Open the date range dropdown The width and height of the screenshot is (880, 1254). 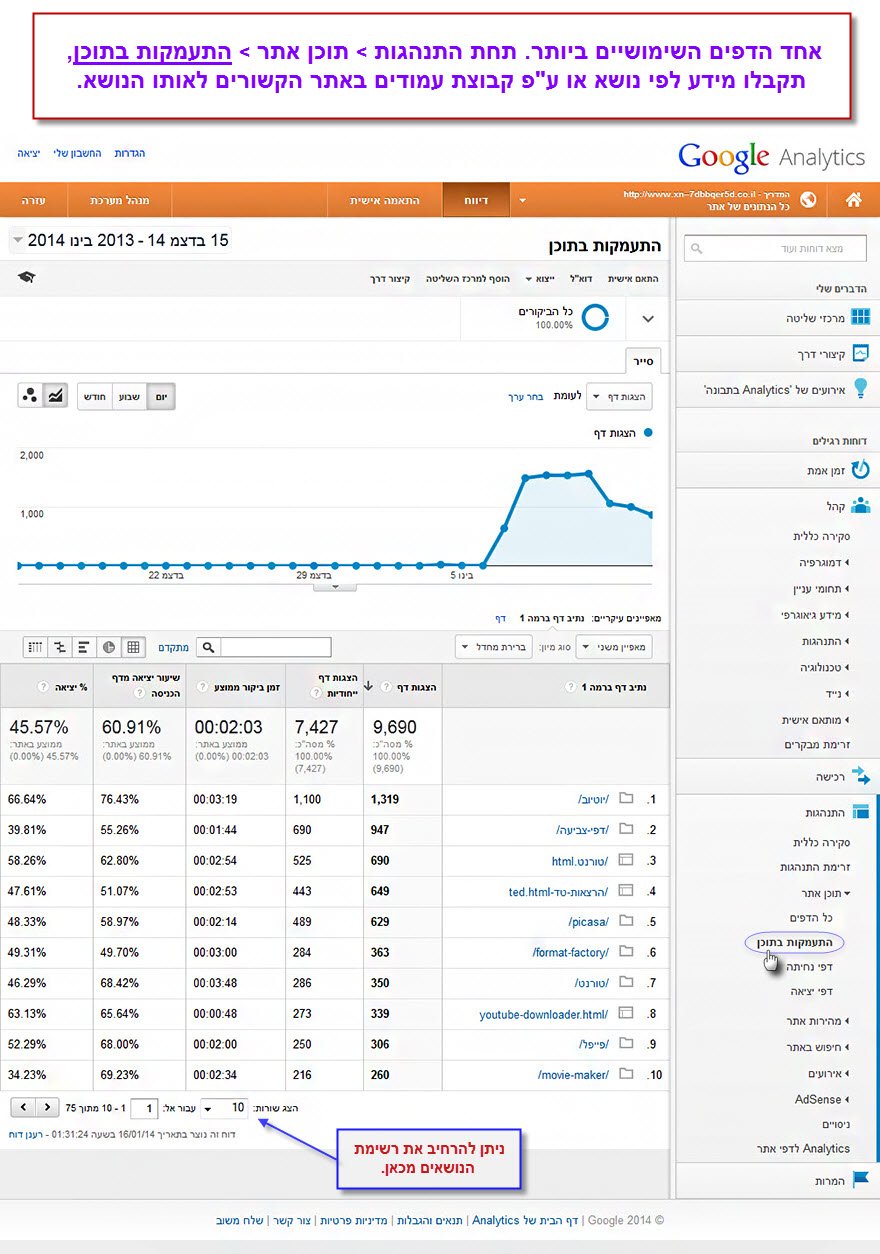pyautogui.click(x=120, y=241)
